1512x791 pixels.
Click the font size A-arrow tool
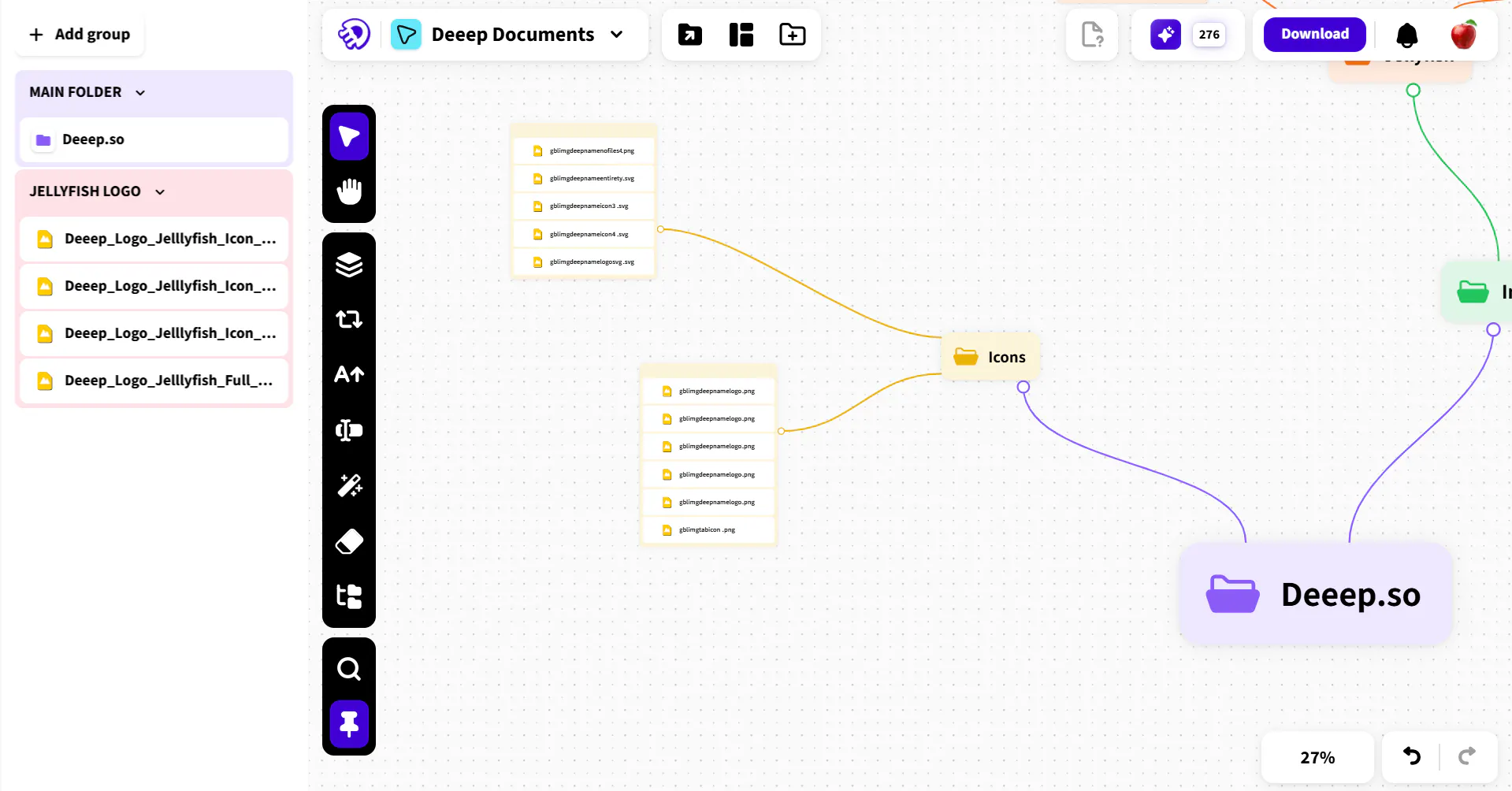click(349, 374)
